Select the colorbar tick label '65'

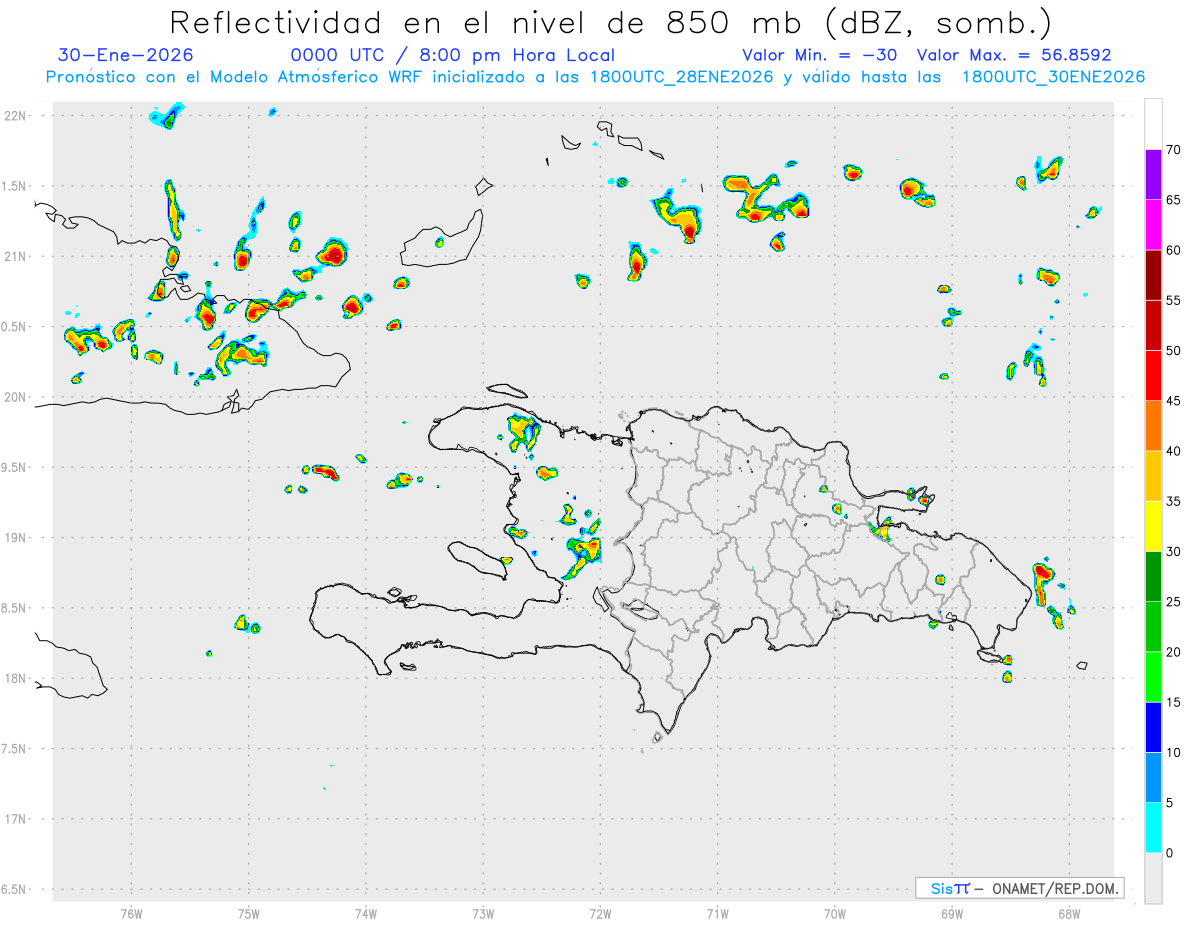pyautogui.click(x=1173, y=200)
